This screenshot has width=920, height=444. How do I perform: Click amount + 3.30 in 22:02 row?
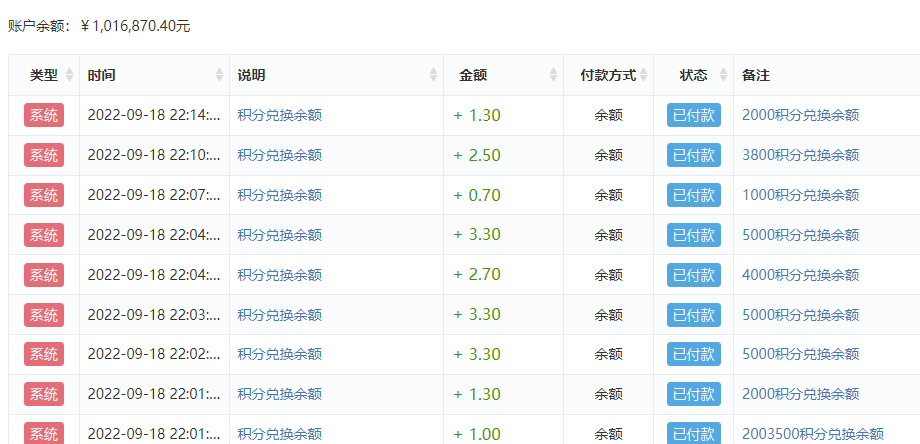click(x=477, y=354)
